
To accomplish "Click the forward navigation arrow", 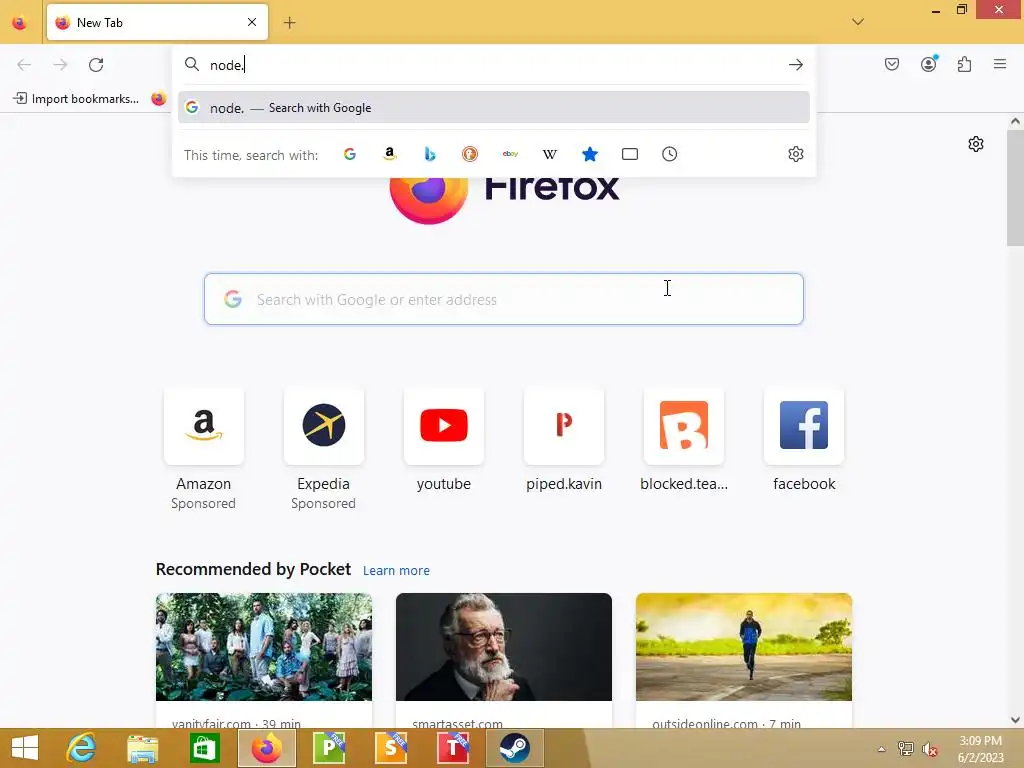I will [60, 65].
